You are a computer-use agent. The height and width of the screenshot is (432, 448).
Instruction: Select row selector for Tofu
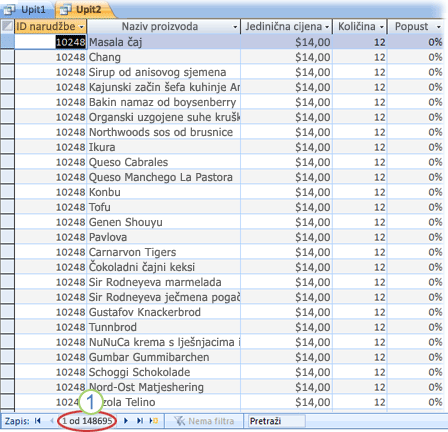(x=7, y=207)
